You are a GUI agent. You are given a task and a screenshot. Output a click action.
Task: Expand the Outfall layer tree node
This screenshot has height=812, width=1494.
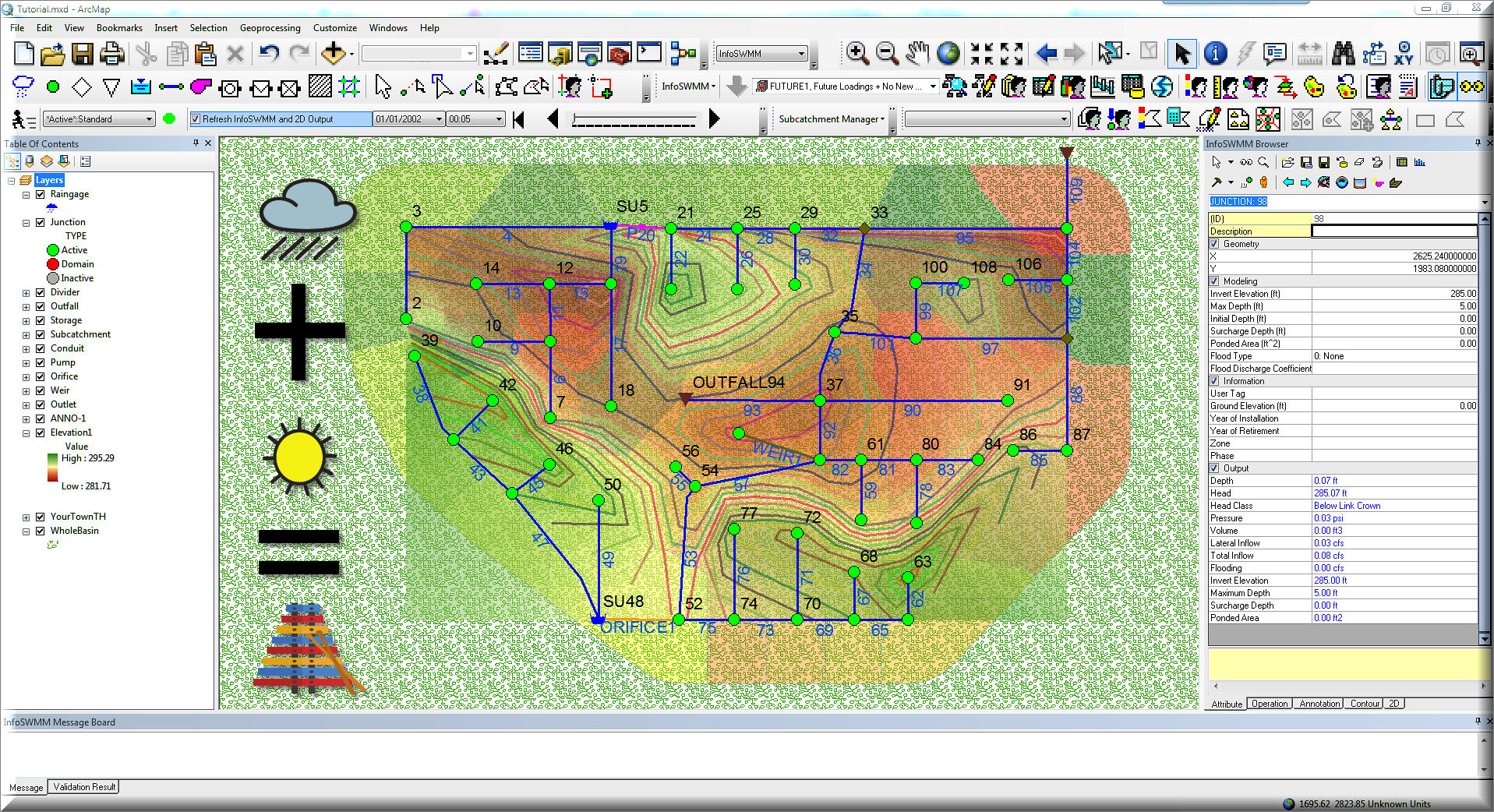click(x=26, y=307)
